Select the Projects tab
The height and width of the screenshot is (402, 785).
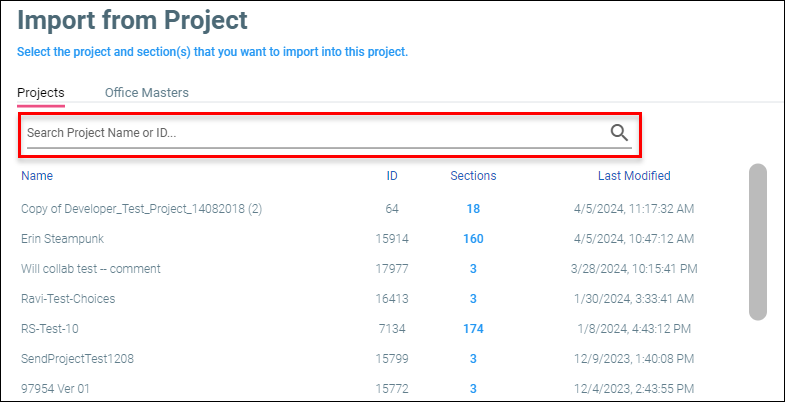click(x=41, y=93)
